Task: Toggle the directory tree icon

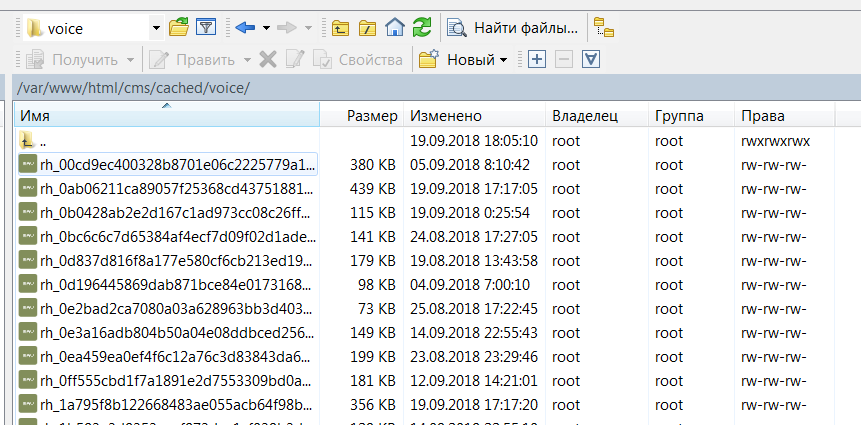Action: point(604,27)
